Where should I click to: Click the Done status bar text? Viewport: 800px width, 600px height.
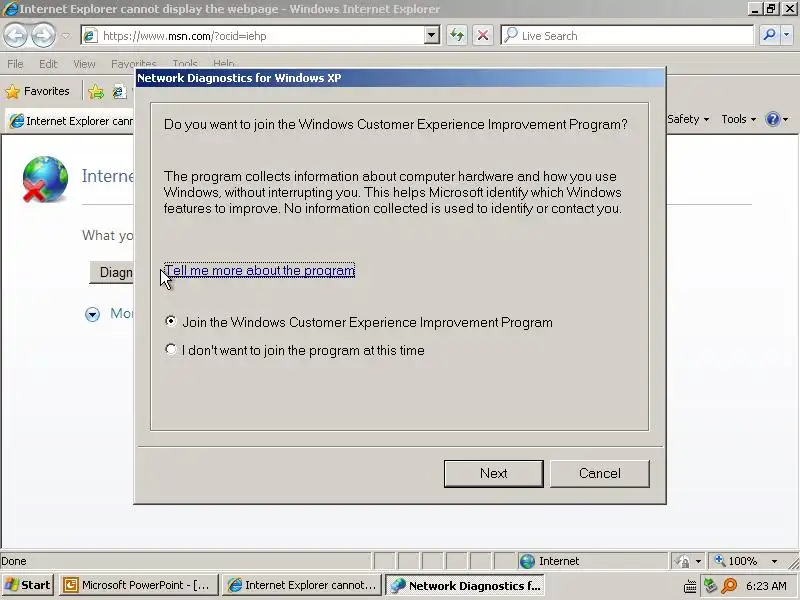coord(14,561)
